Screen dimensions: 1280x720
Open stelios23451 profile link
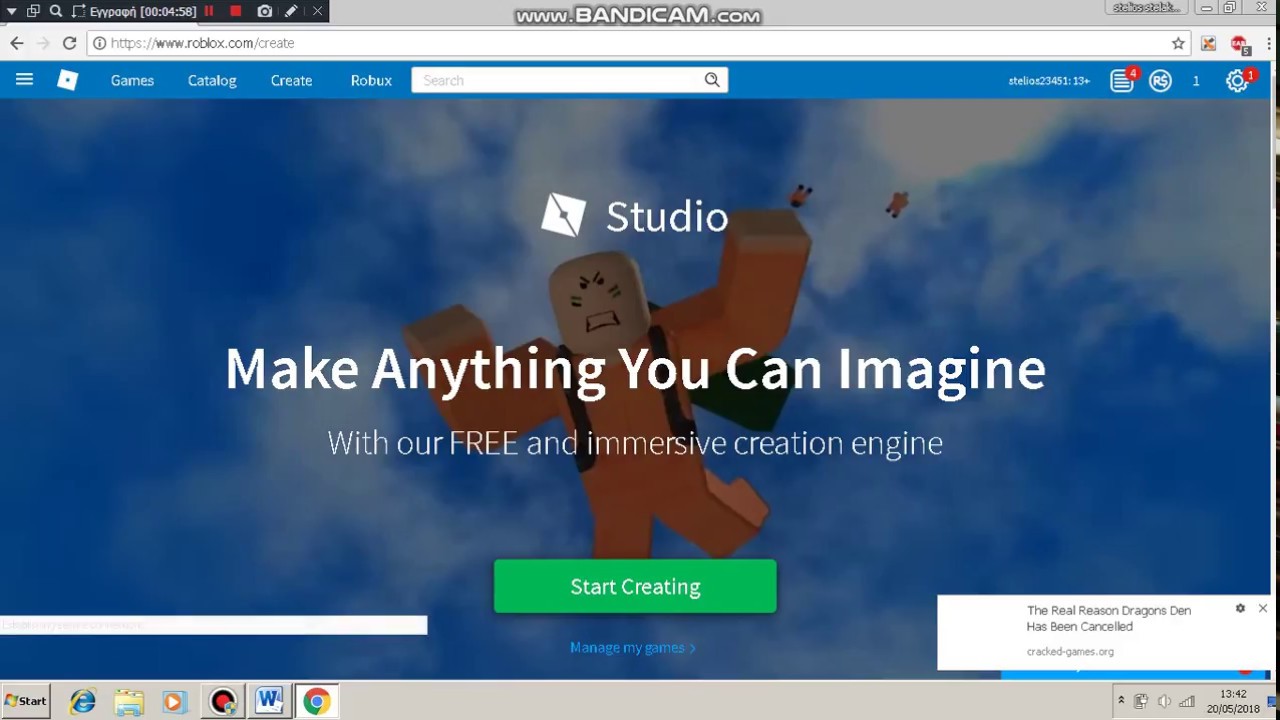coord(1049,80)
